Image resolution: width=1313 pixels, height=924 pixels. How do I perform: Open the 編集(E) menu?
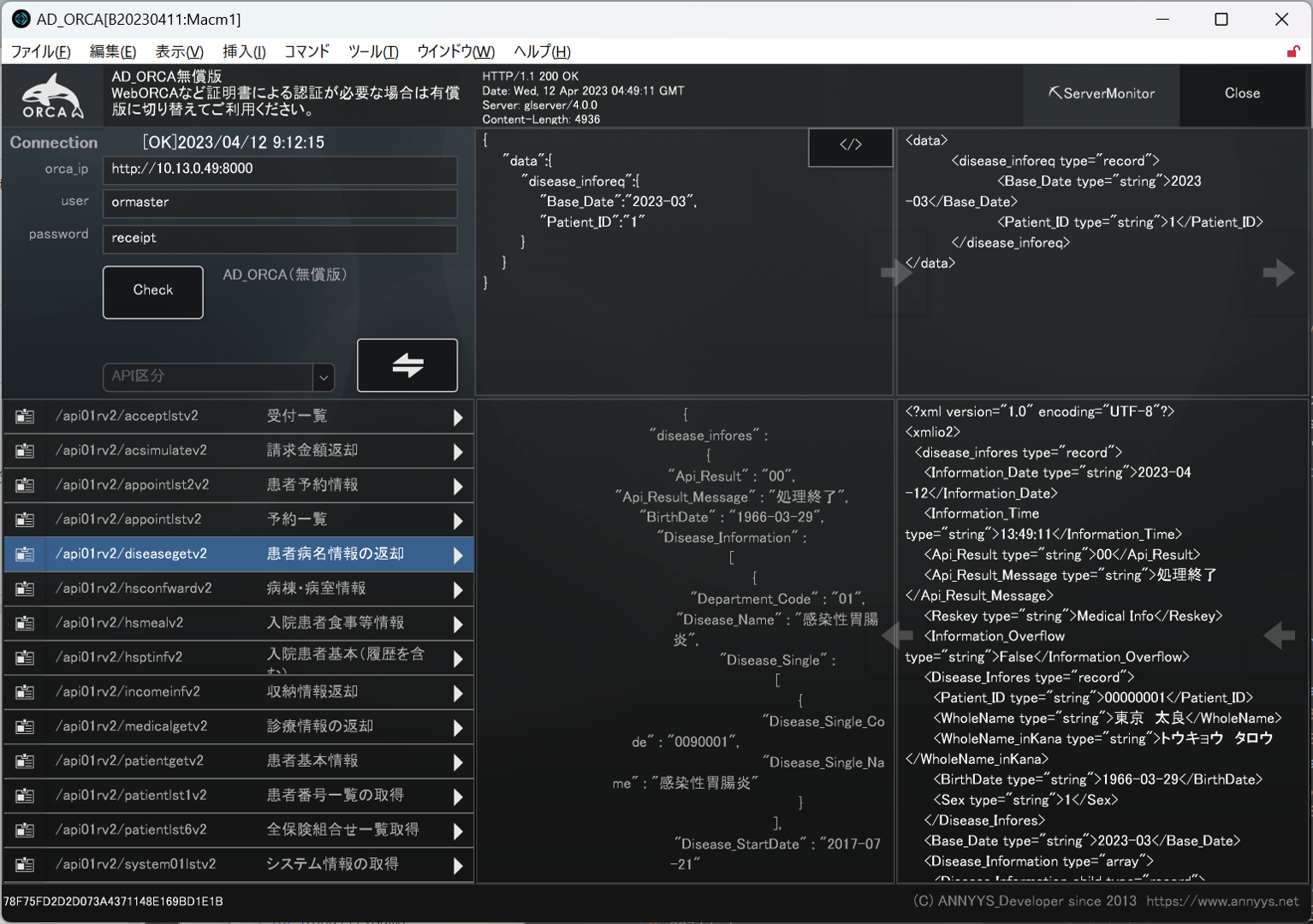click(113, 51)
